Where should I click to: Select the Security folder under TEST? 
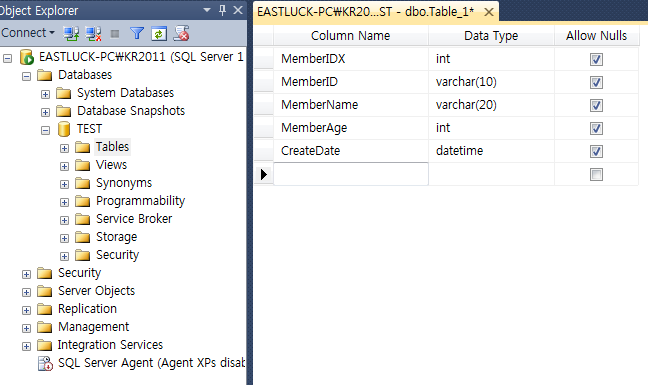pos(117,255)
